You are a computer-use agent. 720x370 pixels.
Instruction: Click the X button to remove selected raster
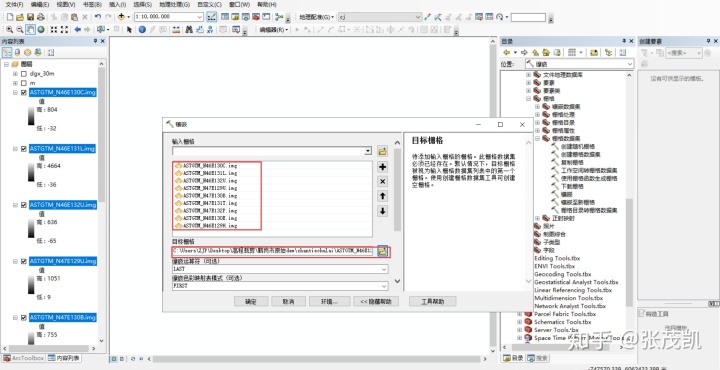click(382, 181)
